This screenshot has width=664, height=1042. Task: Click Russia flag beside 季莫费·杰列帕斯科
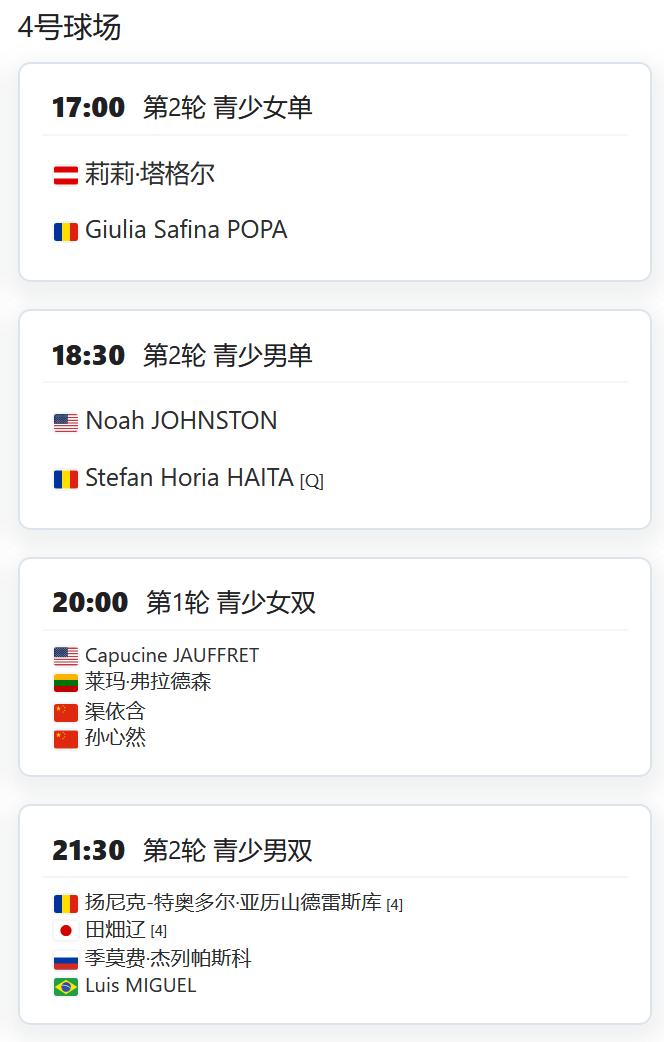(x=66, y=960)
